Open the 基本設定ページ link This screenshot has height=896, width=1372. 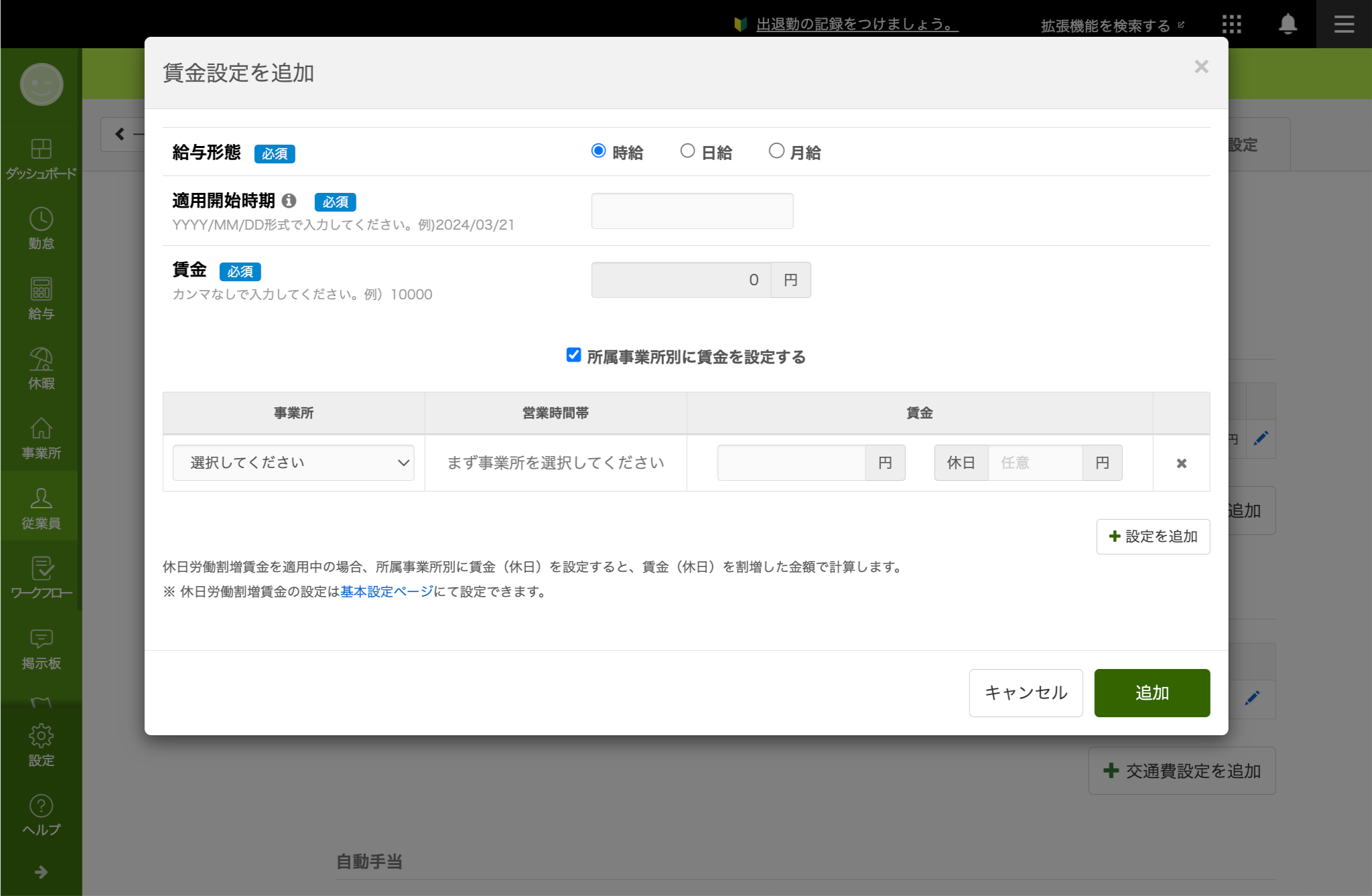coord(387,592)
